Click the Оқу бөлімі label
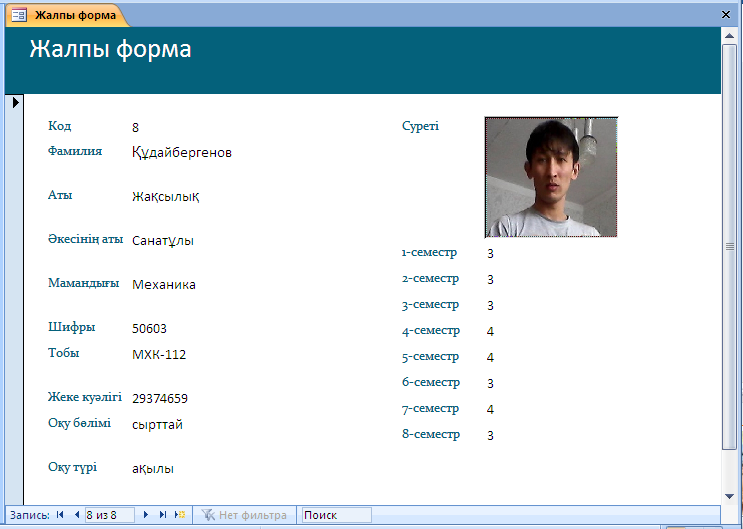The image size is (743, 529). pyautogui.click(x=79, y=423)
